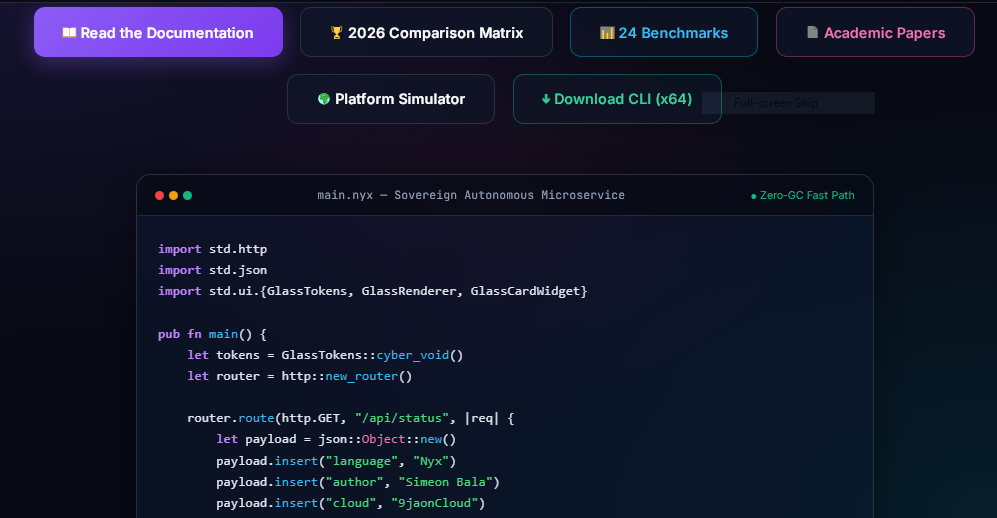Screen dimensions: 997x518
Task: Click the book icon on Documentation button
Action: 69,32
